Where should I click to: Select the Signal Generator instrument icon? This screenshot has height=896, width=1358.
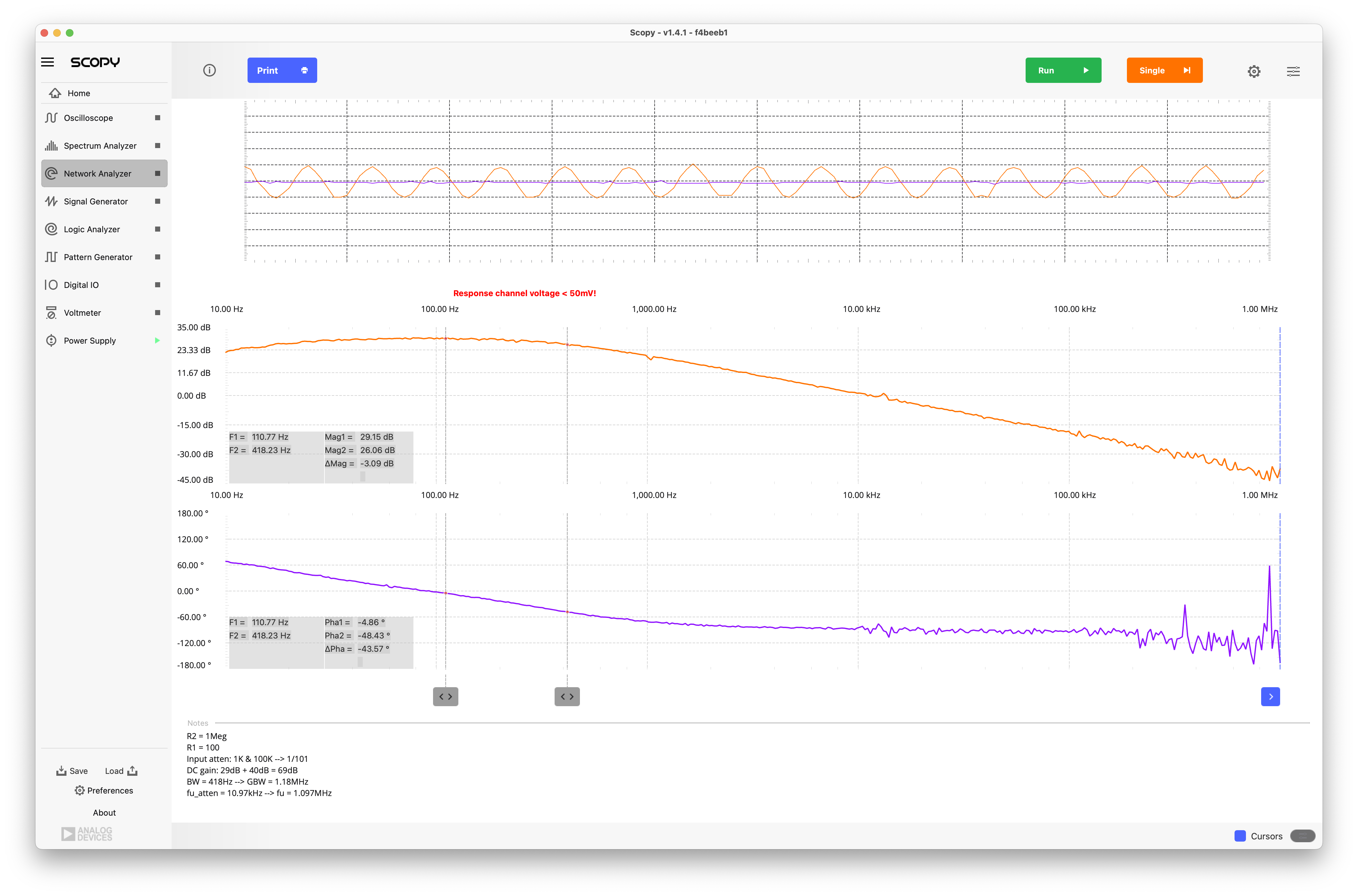point(51,201)
